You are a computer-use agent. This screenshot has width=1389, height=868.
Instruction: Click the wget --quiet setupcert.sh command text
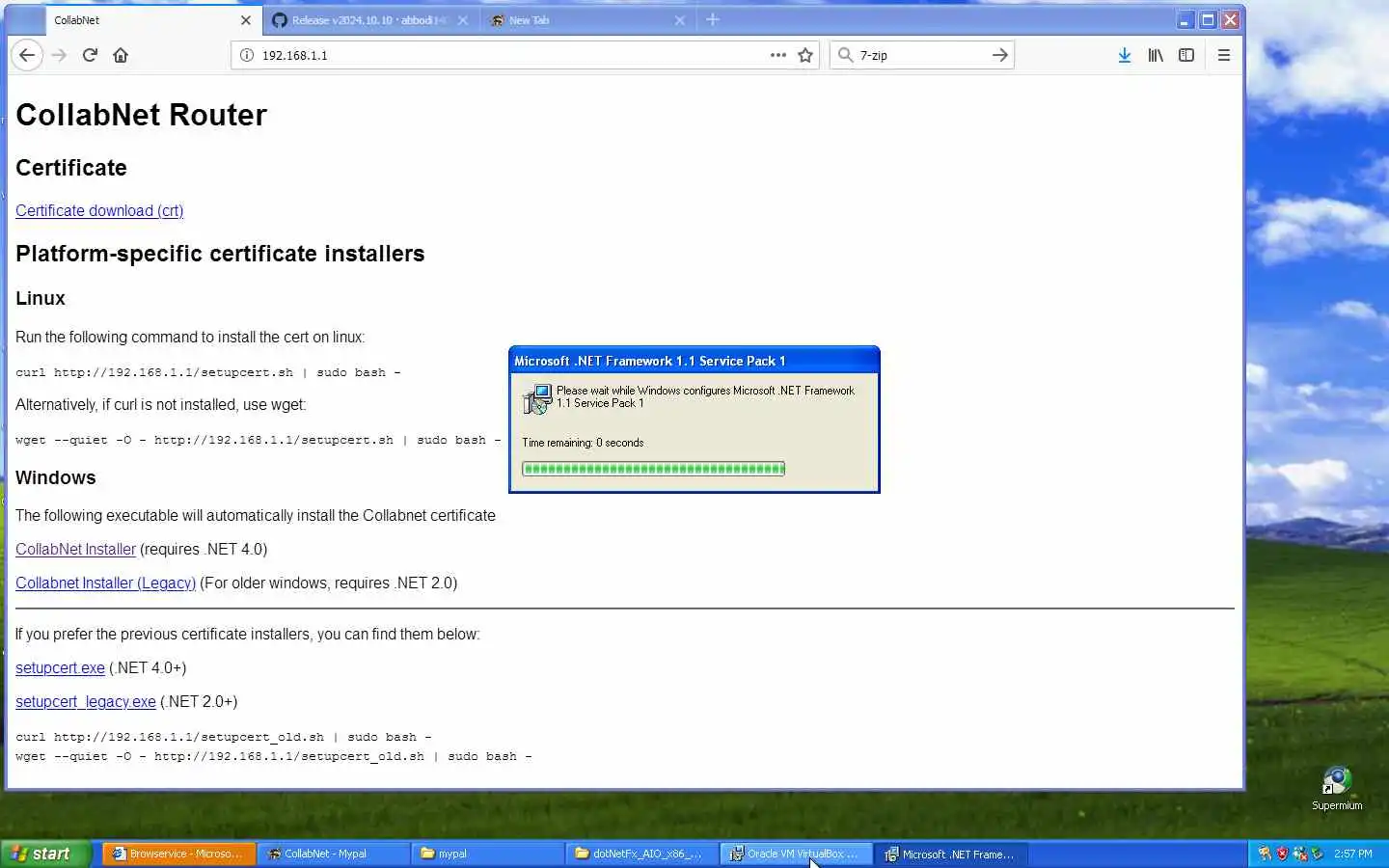[x=259, y=440]
